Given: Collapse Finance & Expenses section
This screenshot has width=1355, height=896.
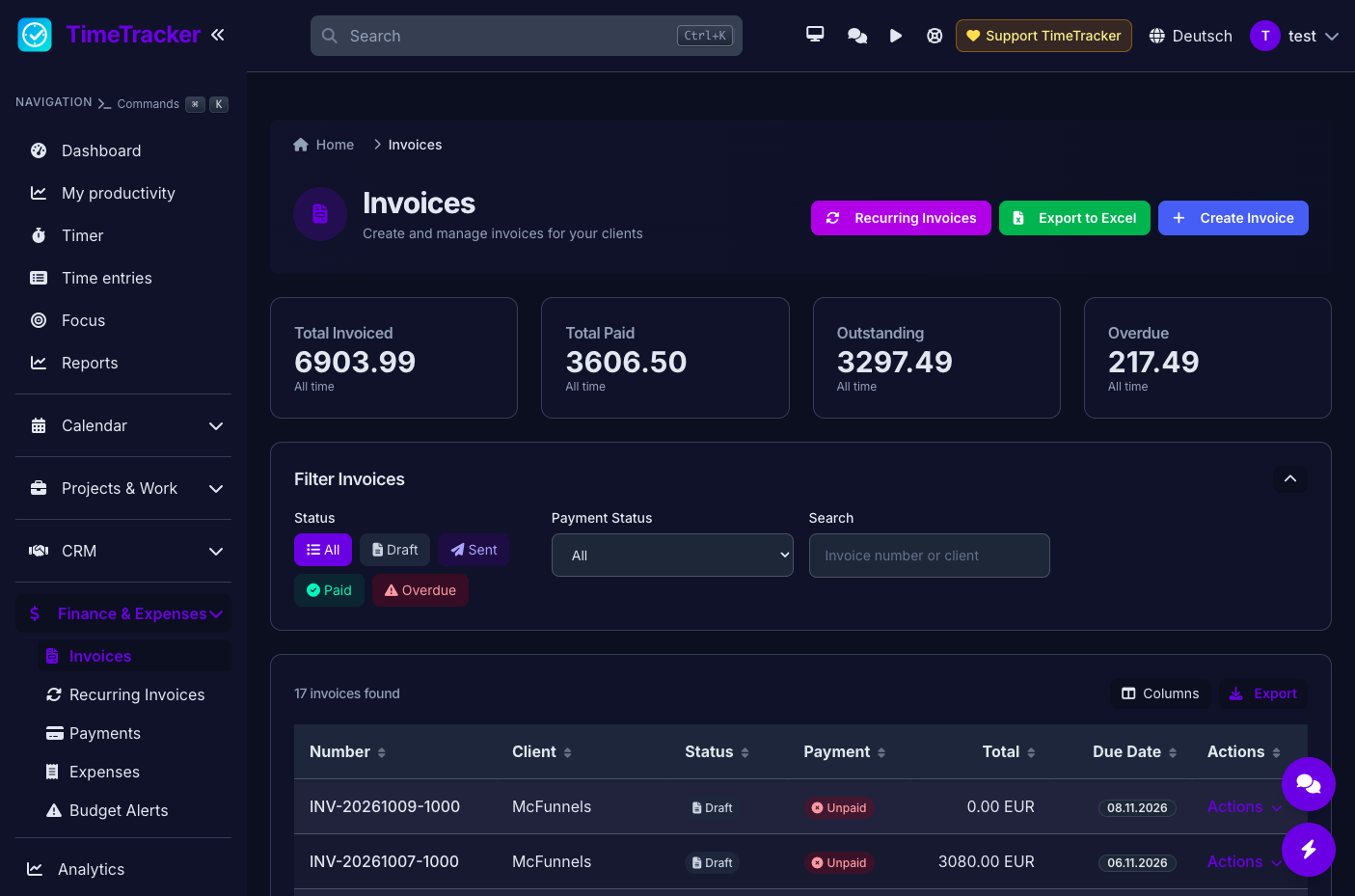Looking at the screenshot, I should [x=123, y=613].
